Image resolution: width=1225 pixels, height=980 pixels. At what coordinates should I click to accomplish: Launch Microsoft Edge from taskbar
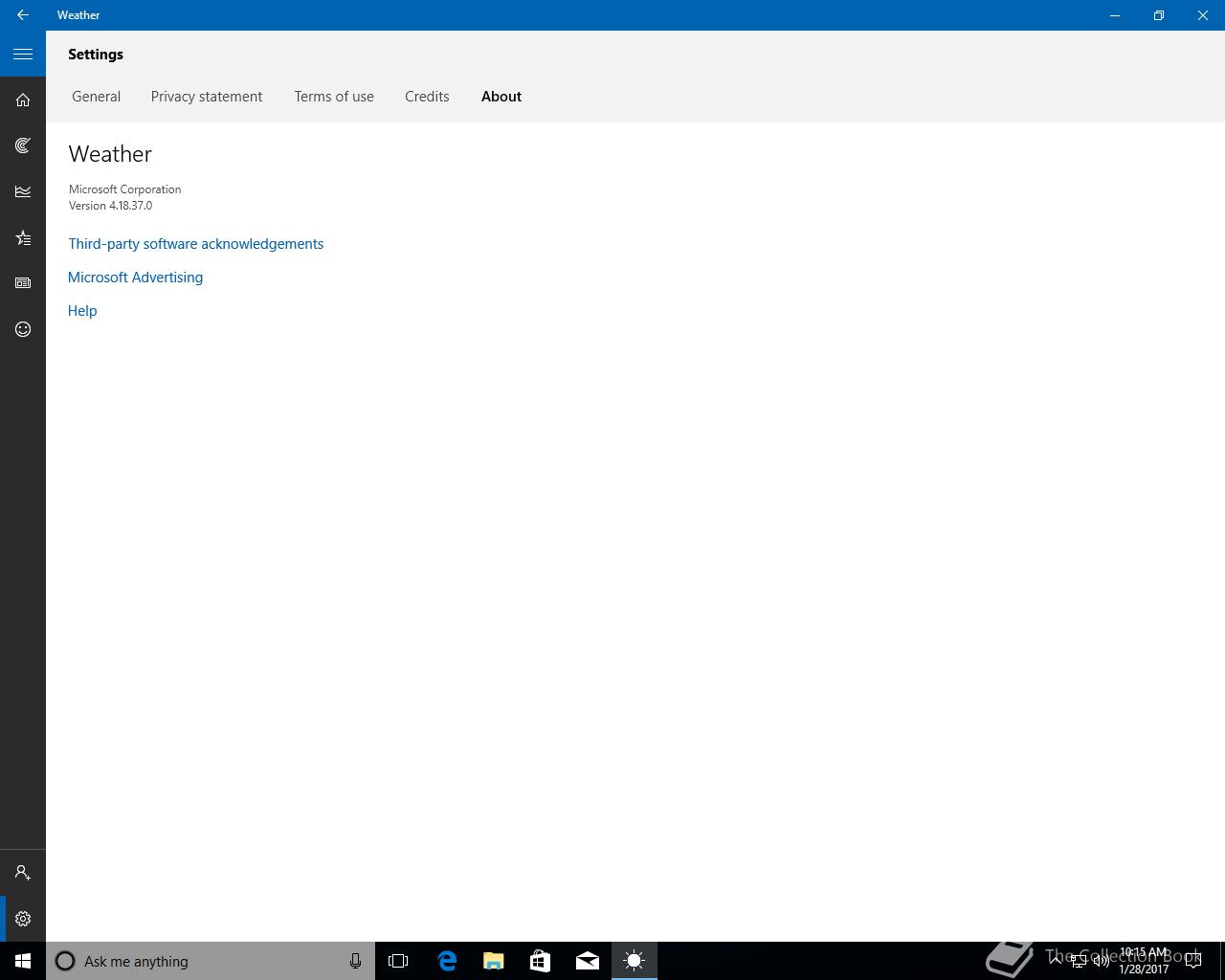click(446, 961)
